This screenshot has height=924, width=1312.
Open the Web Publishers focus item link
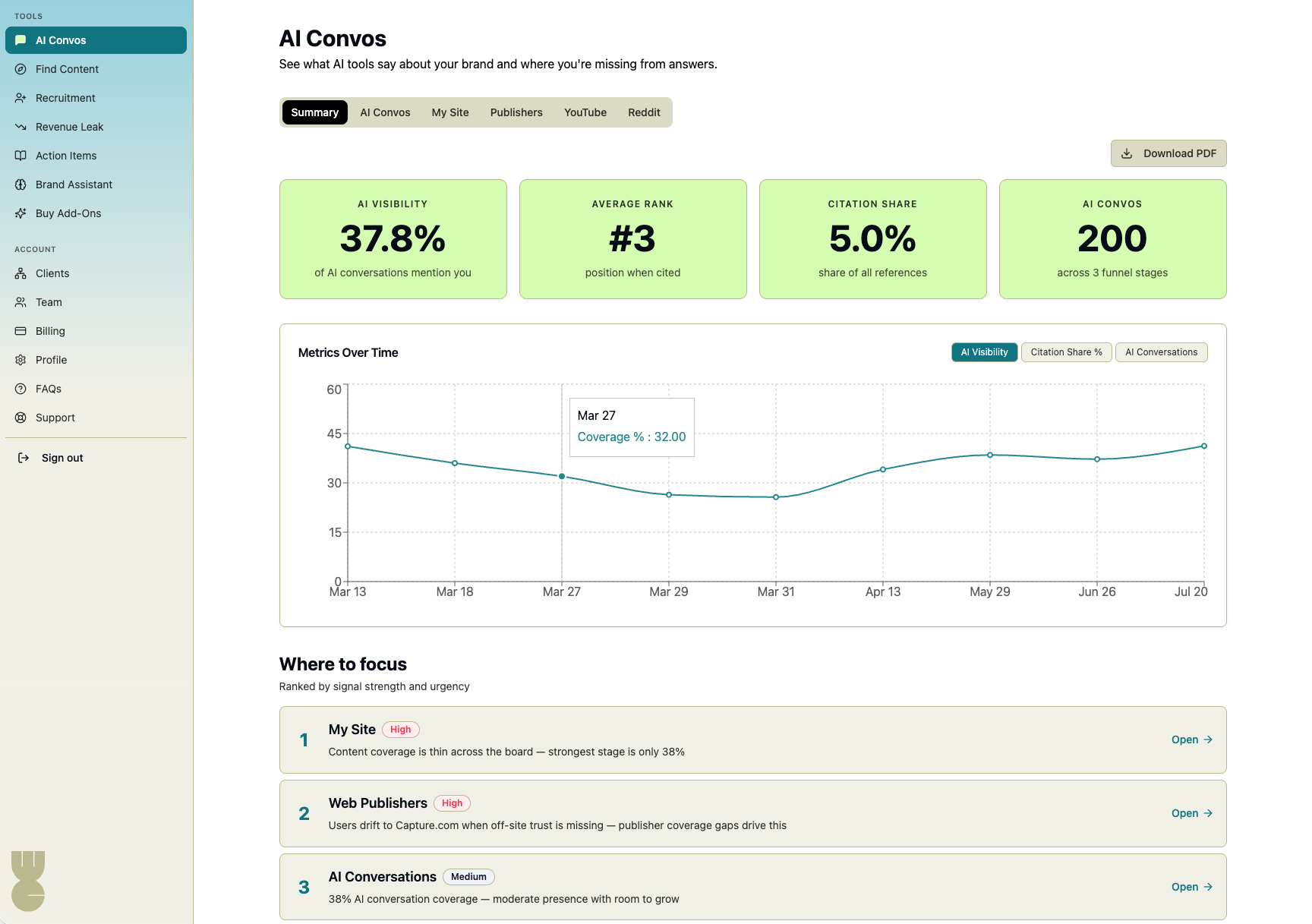[1191, 813]
